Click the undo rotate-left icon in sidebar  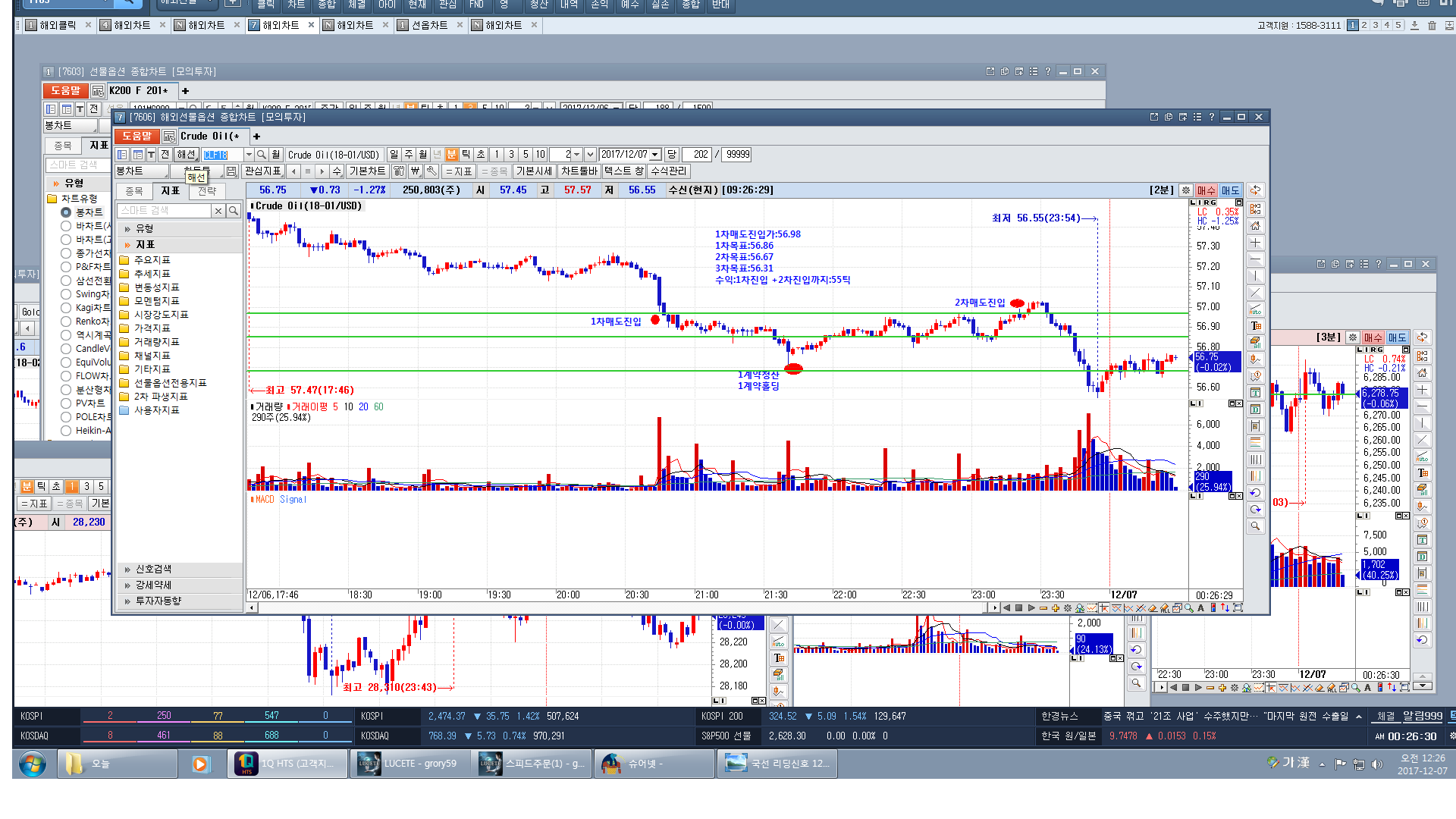(x=1256, y=493)
